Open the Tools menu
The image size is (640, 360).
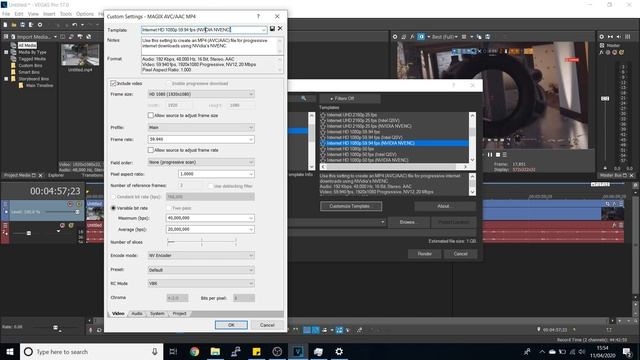66,14
